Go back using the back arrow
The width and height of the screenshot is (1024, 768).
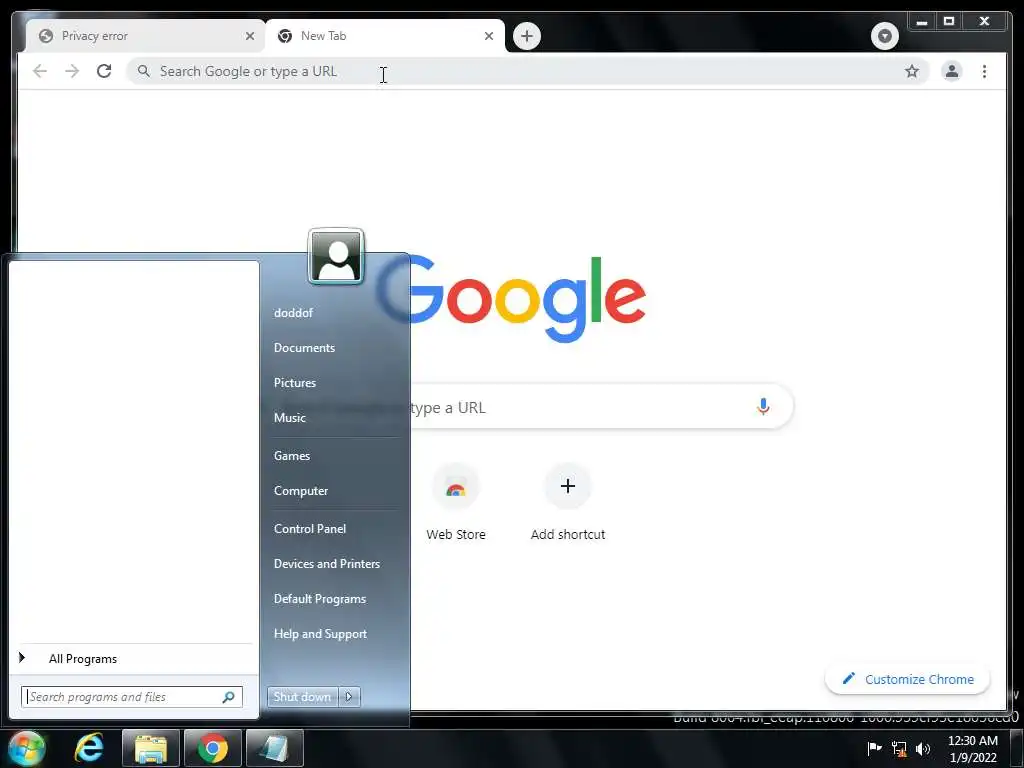tap(40, 71)
